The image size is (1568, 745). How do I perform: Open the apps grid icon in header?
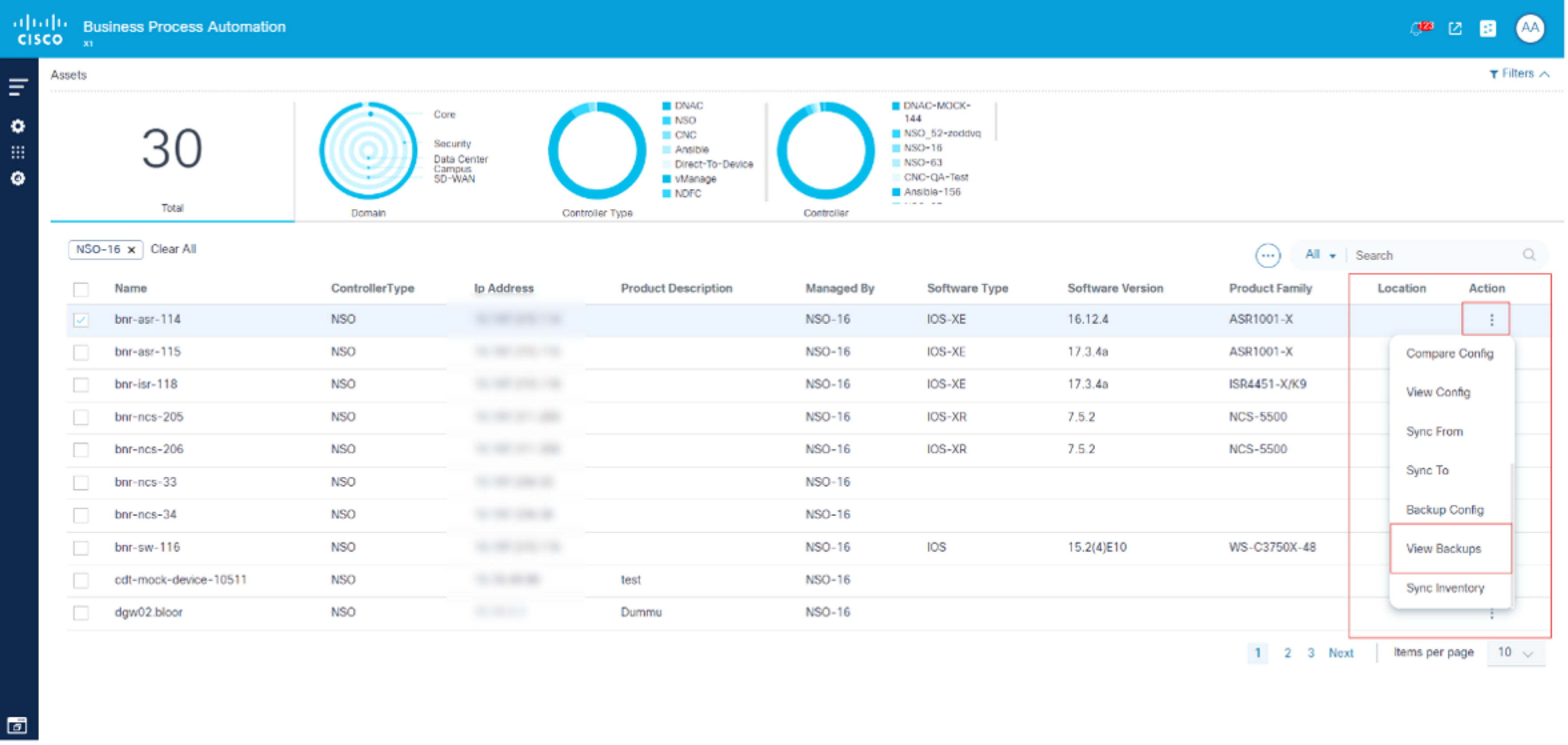coord(1487,28)
